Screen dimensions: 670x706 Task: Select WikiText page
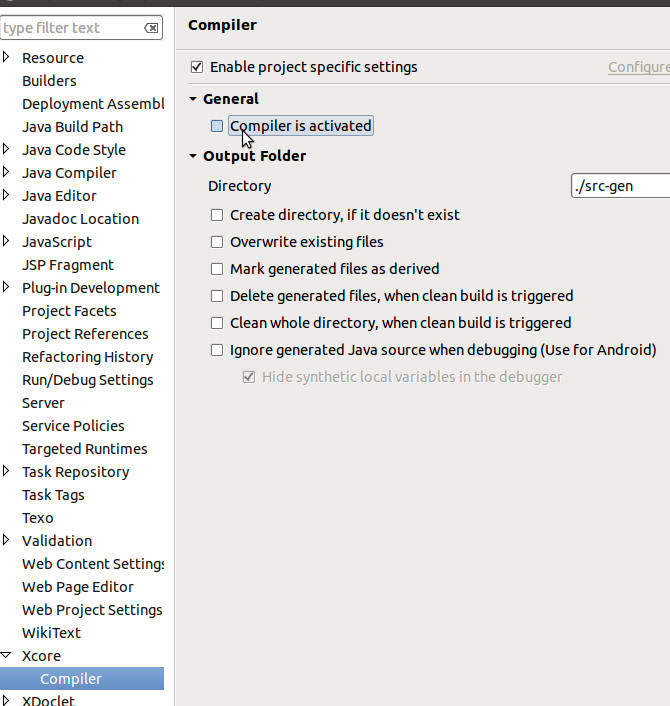tap(51, 633)
